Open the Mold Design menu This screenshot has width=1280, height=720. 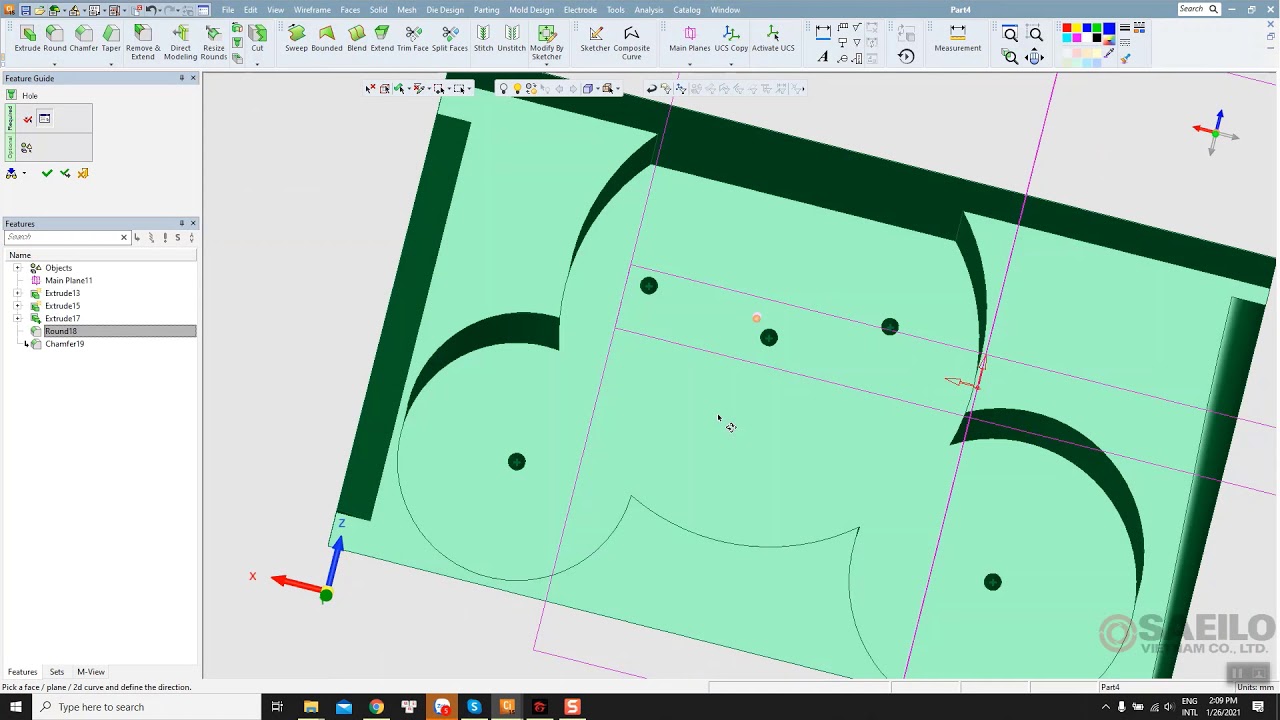click(531, 10)
